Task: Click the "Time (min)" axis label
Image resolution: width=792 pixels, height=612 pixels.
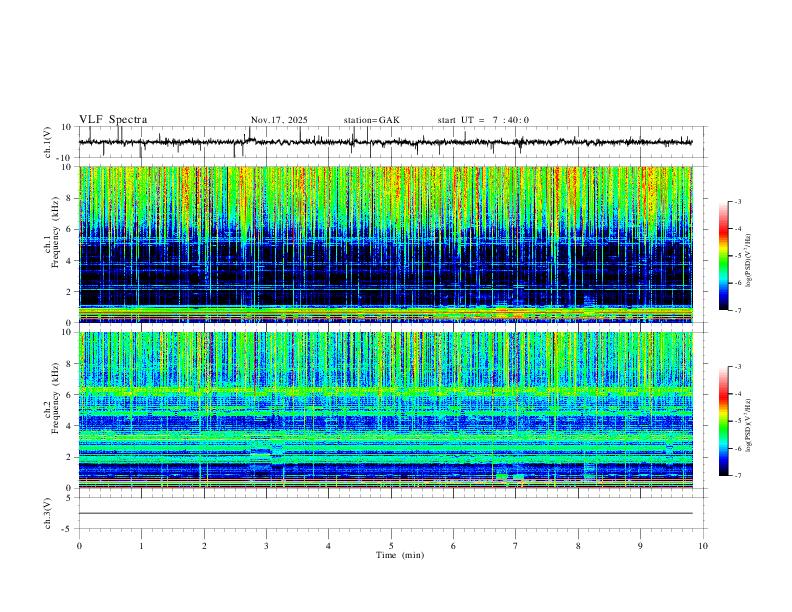Action: [x=400, y=555]
